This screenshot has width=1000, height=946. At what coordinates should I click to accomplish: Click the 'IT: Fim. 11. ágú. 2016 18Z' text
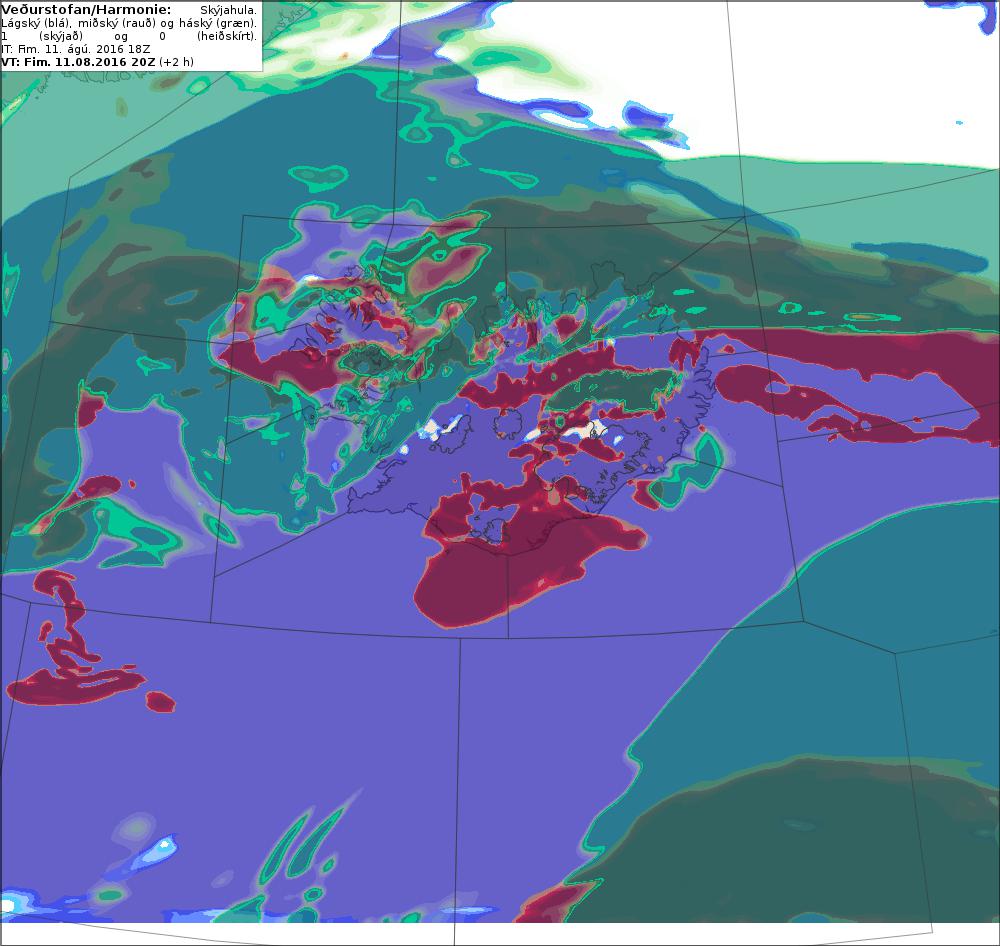[75, 49]
